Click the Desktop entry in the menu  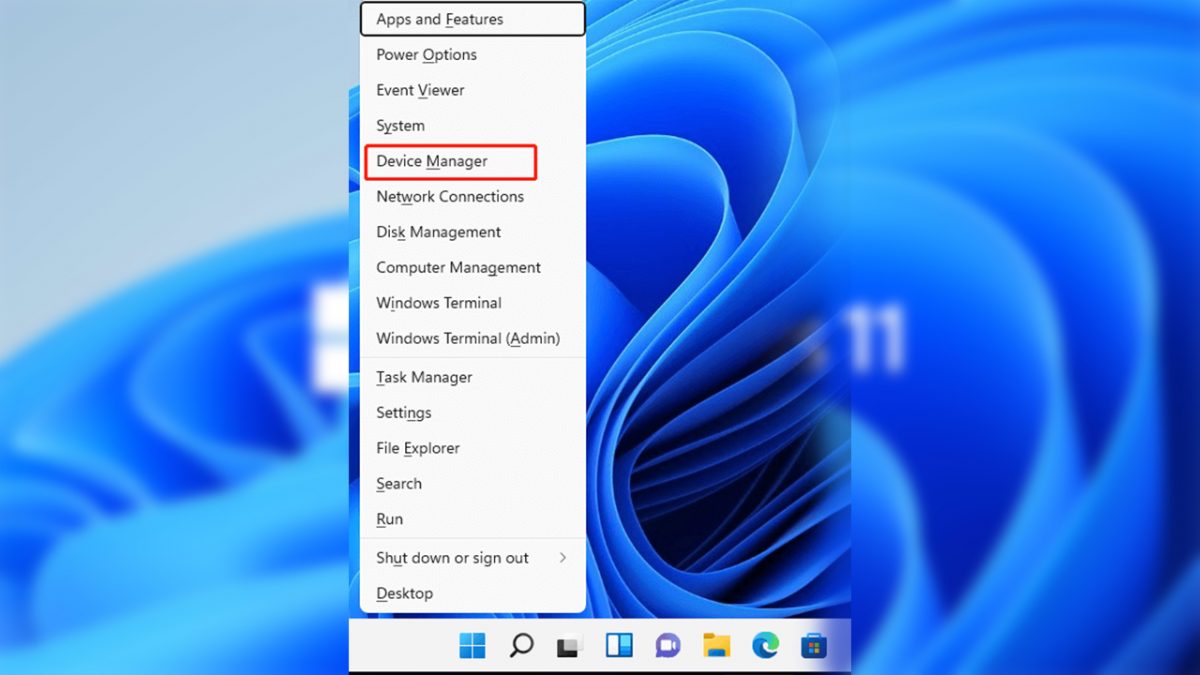point(404,593)
